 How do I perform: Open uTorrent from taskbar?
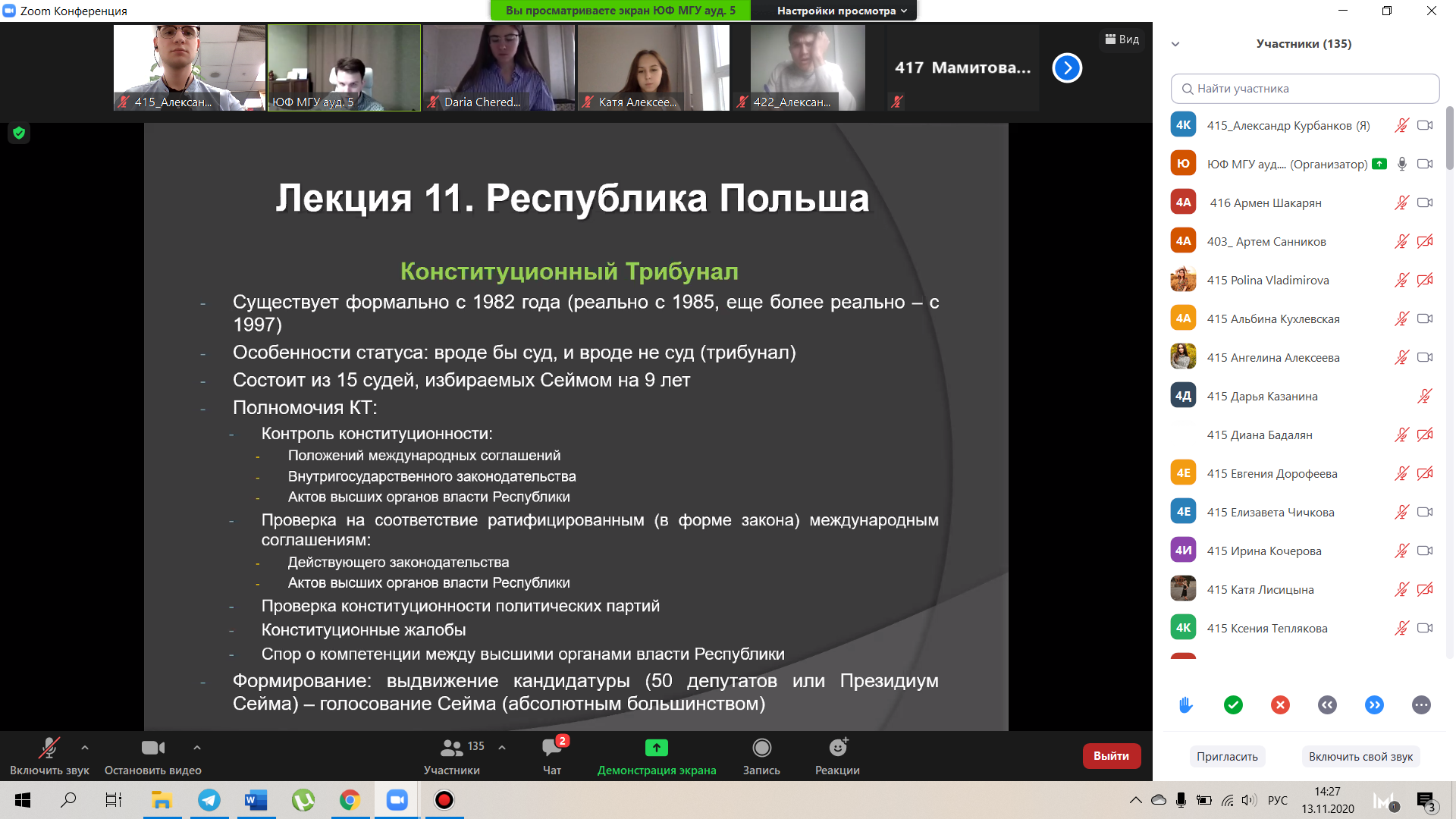pyautogui.click(x=303, y=800)
